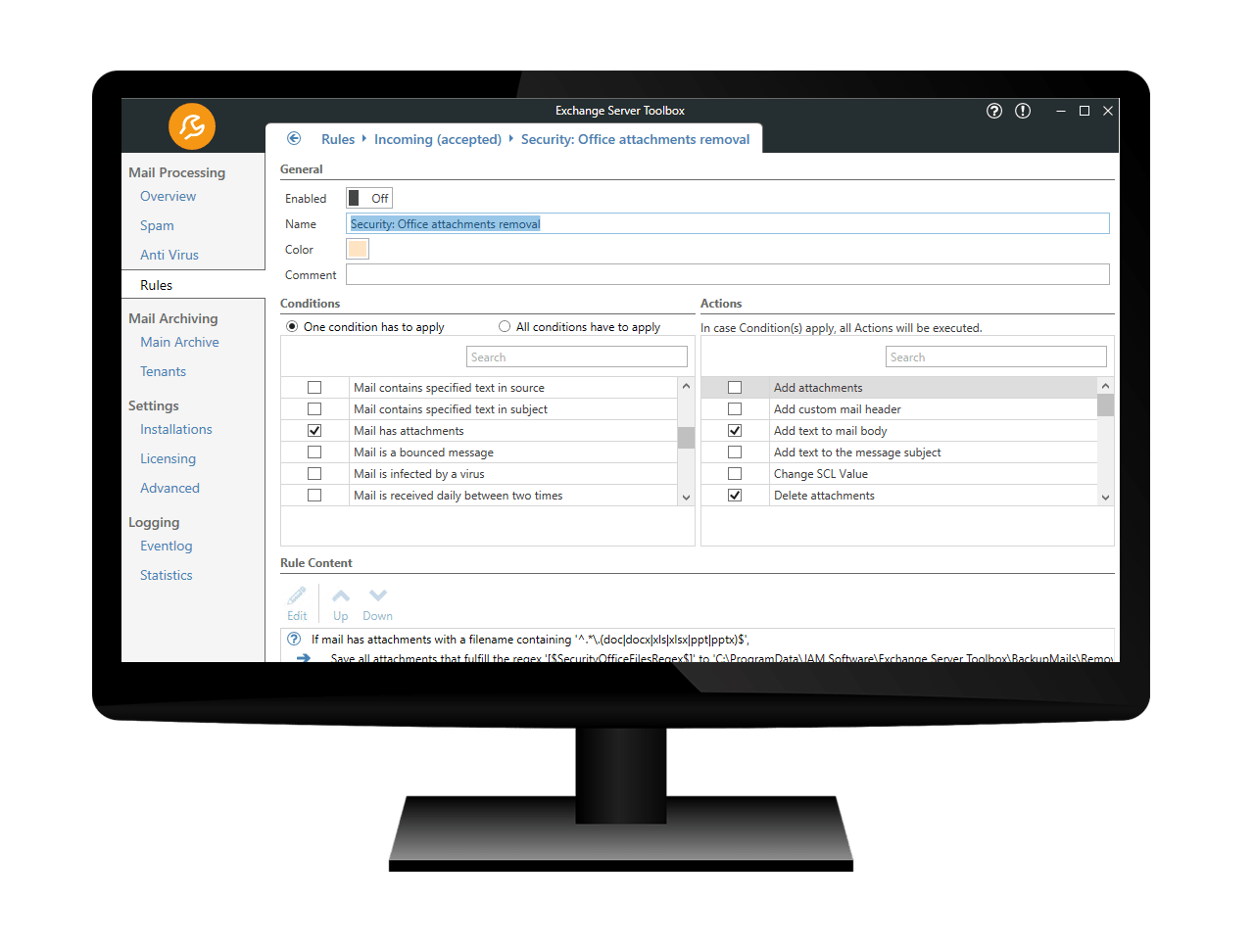
Task: Check Mail contains specified text in source
Action: pyautogui.click(x=314, y=388)
